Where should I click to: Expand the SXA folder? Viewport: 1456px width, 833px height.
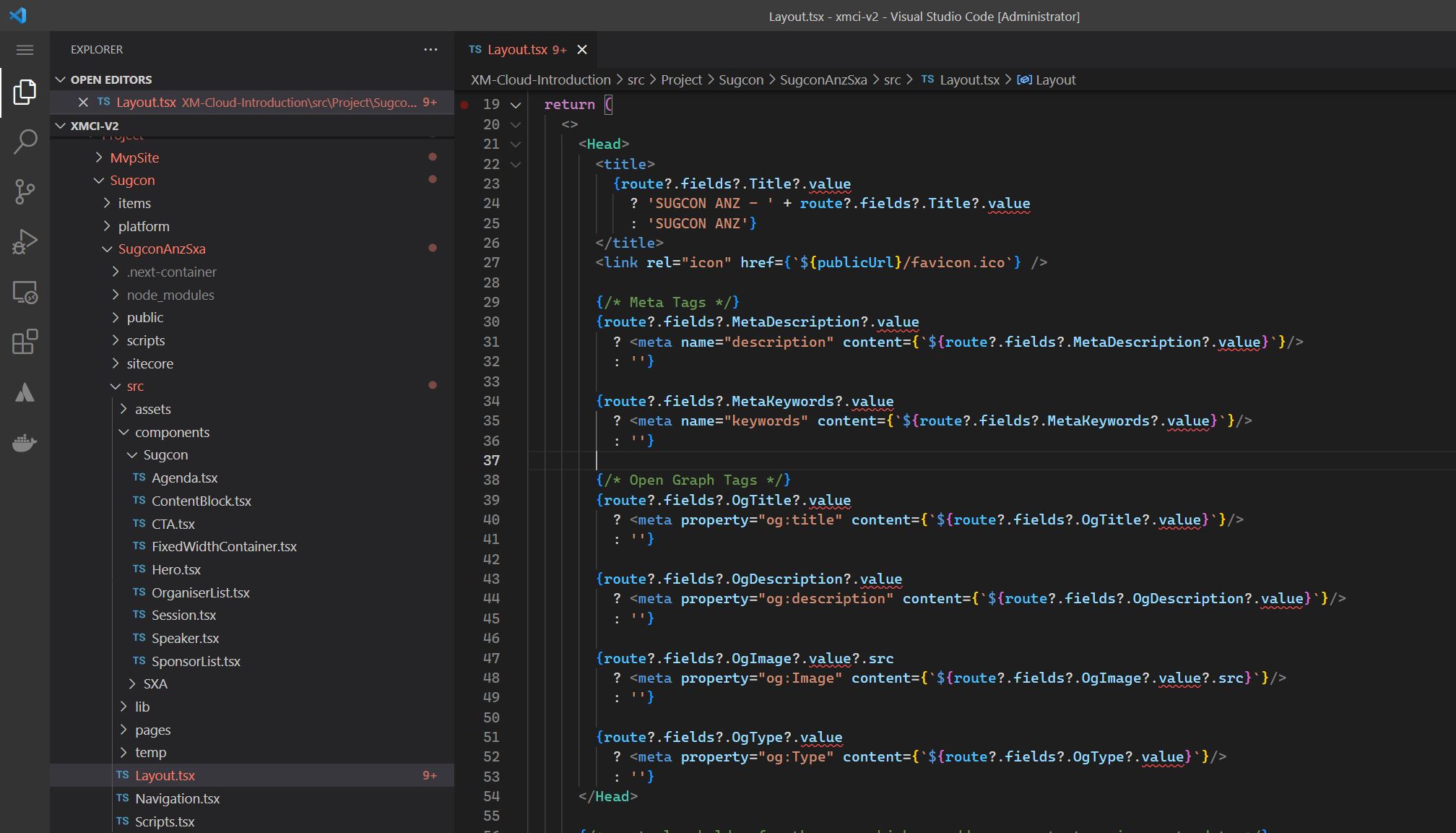point(133,684)
